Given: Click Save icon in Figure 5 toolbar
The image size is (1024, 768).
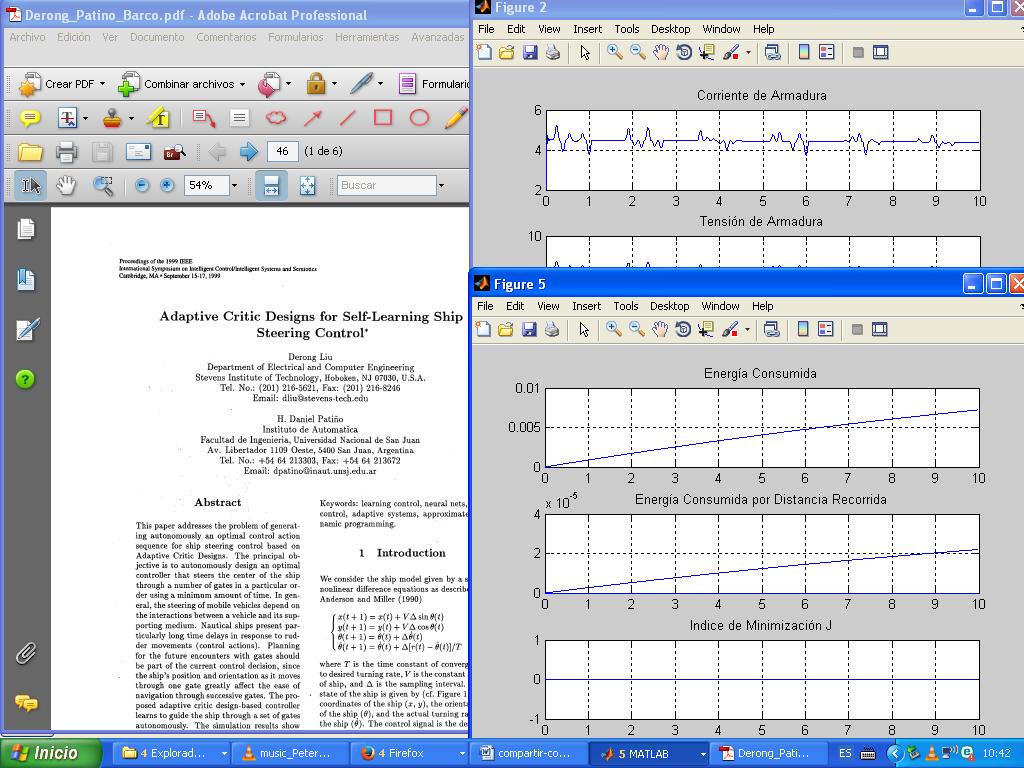Looking at the screenshot, I should (x=529, y=329).
